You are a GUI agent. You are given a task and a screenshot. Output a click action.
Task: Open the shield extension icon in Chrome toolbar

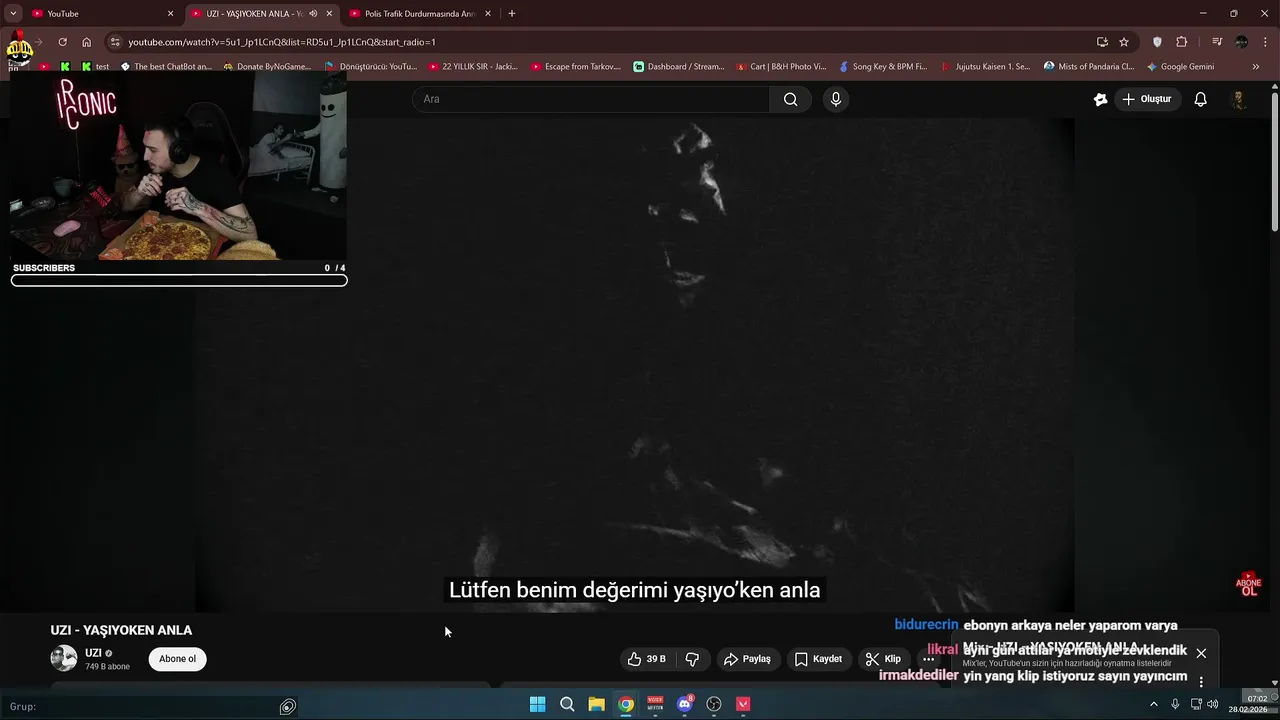coord(1157,42)
